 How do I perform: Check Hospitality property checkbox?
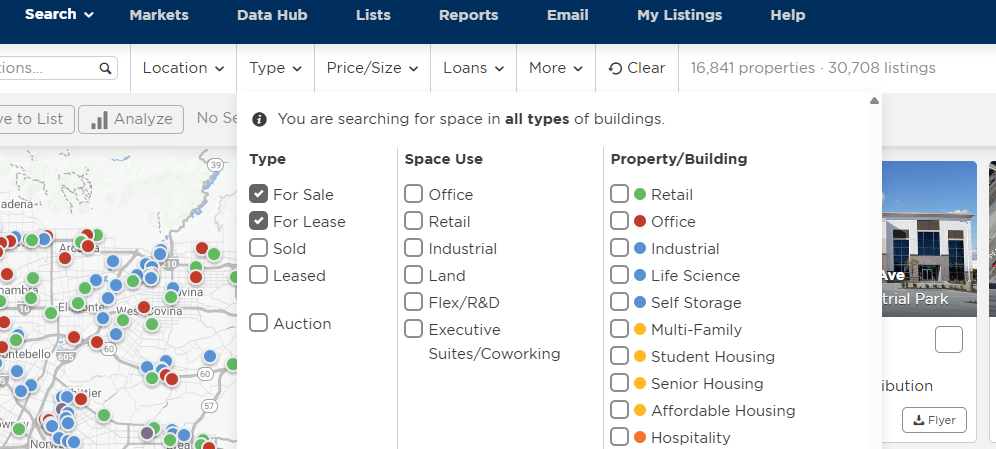(619, 438)
